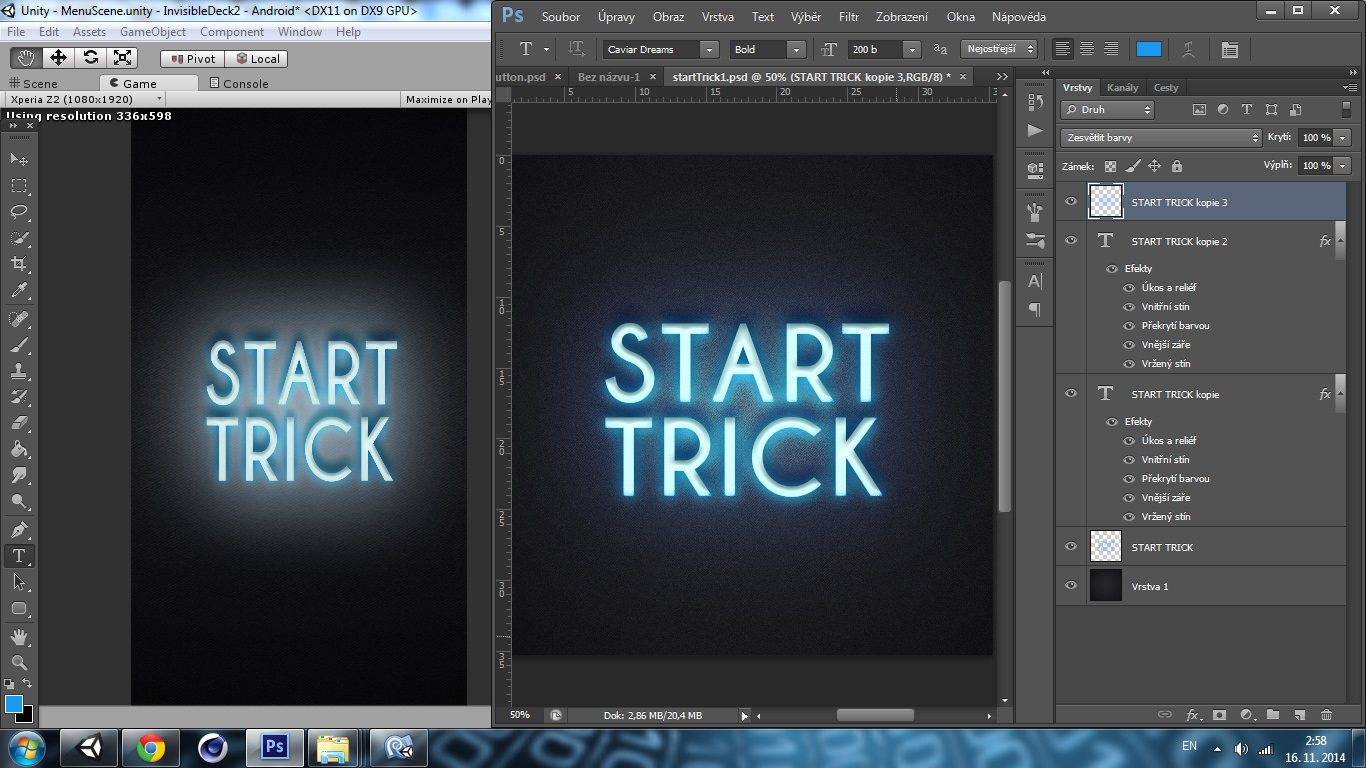Select the Spot Healing Brush tool
Viewport: 1366px width, 768px height.
19,319
